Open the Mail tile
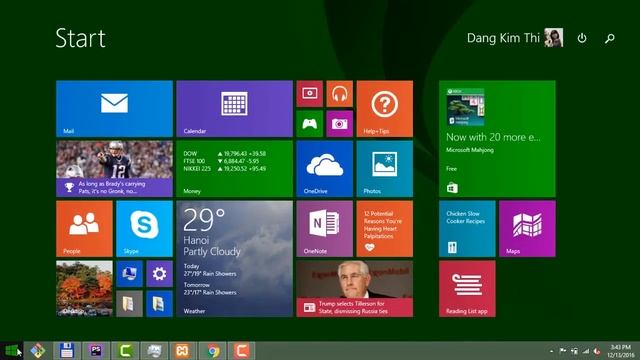This screenshot has width=640, height=360. click(114, 109)
